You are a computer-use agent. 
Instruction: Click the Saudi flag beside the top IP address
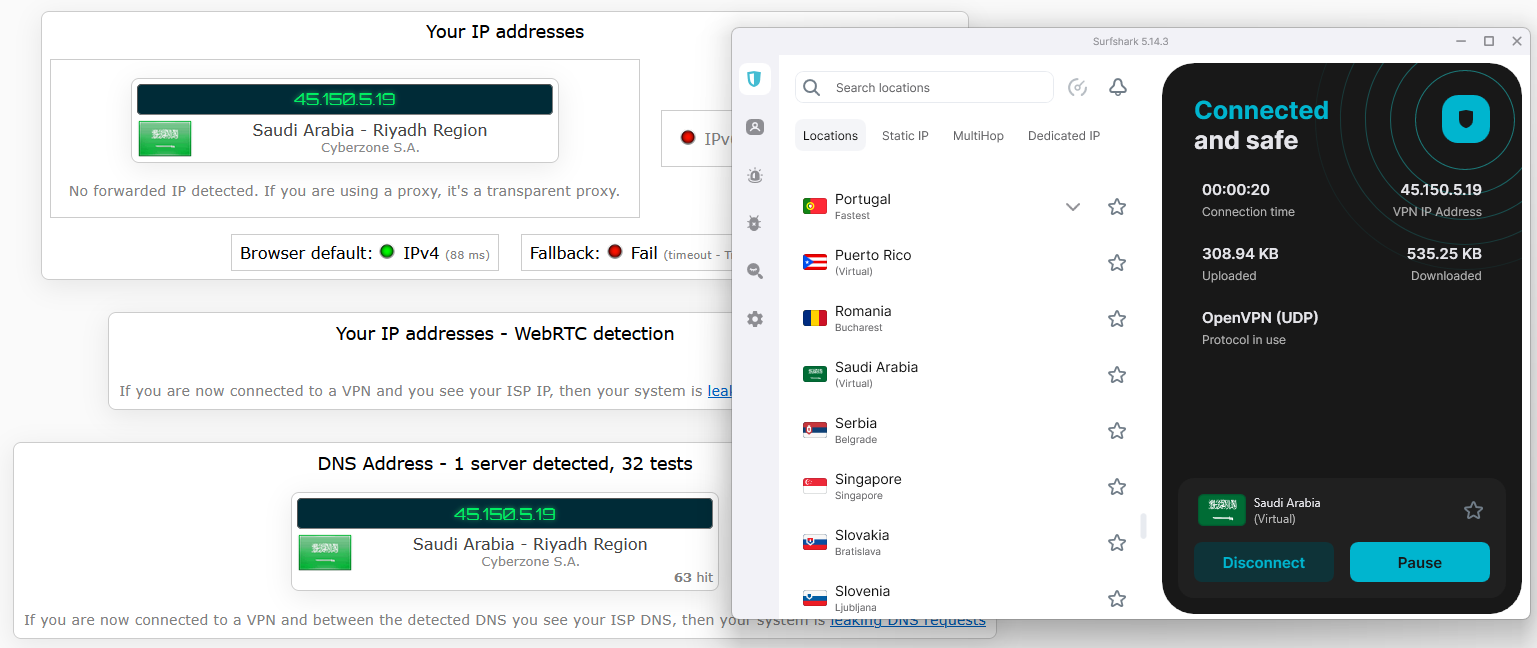(x=165, y=139)
